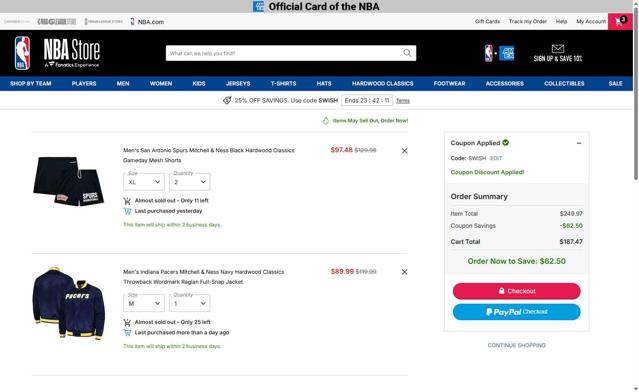The width and height of the screenshot is (639, 392).
Task: Remove the Spurs shorts with X
Action: (x=404, y=151)
